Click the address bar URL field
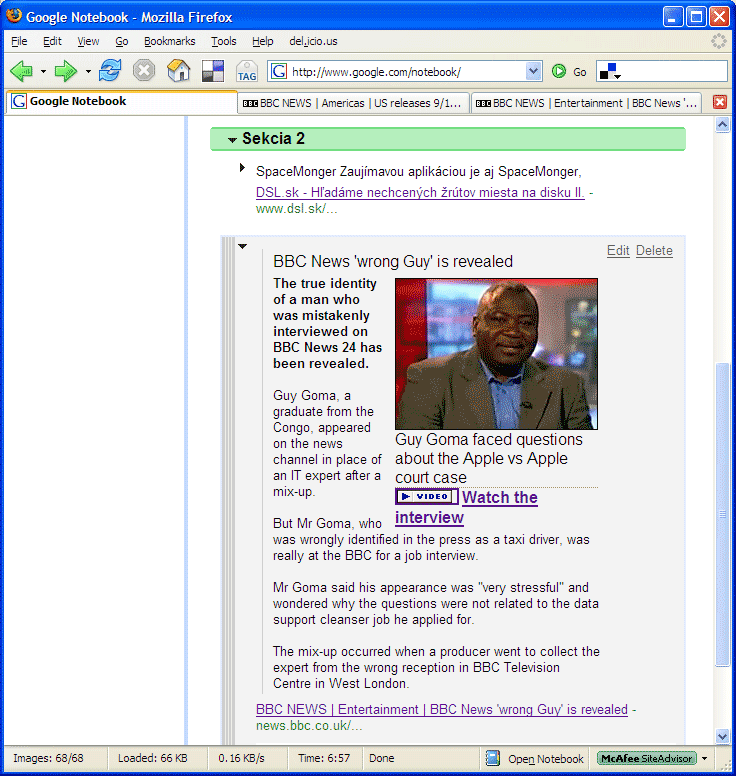The height and width of the screenshot is (776, 736). coord(406,72)
